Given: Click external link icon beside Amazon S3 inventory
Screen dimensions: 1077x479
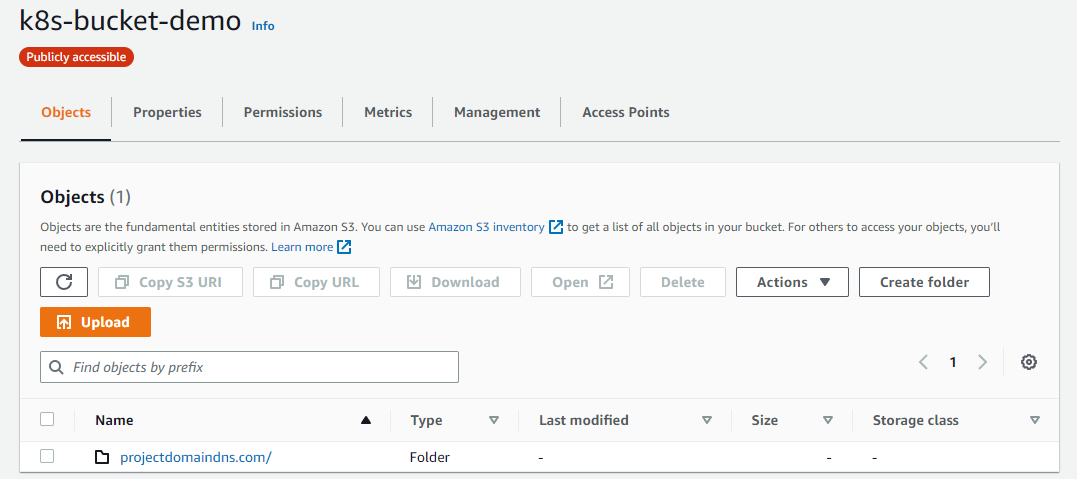Looking at the screenshot, I should pyautogui.click(x=556, y=227).
